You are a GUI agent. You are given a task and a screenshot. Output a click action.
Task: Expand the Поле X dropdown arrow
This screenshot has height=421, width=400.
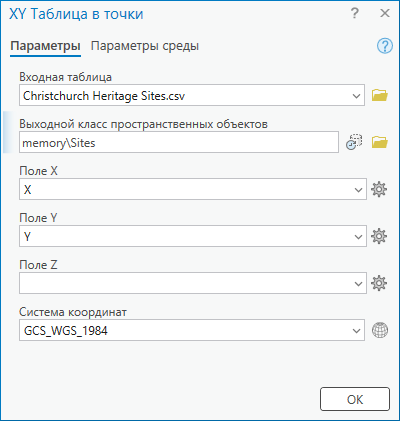pyautogui.click(x=358, y=190)
